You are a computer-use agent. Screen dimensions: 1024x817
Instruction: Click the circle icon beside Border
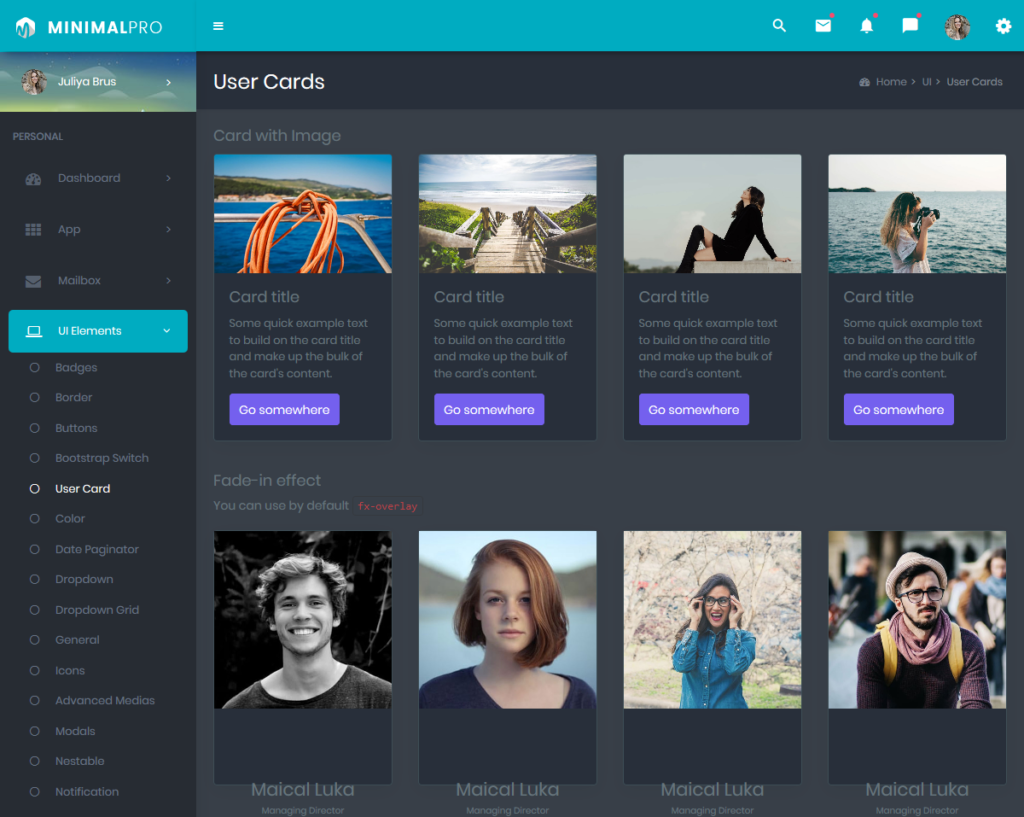(35, 398)
